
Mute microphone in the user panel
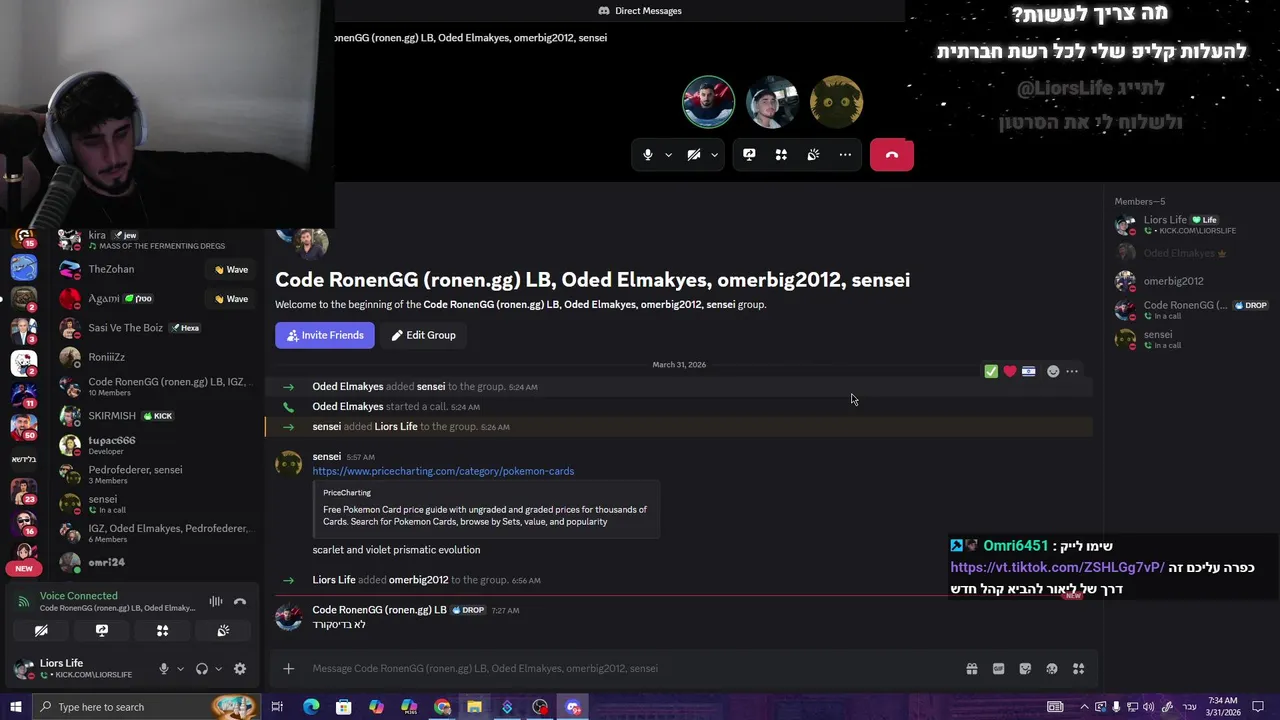(164, 669)
